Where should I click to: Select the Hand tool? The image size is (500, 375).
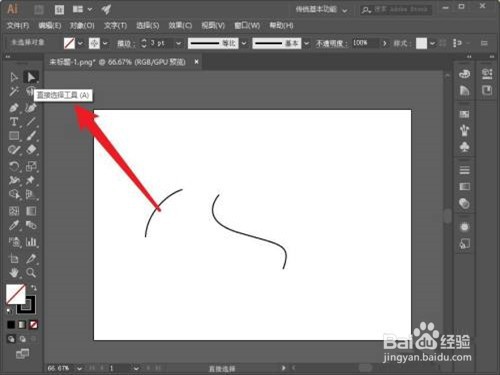pyautogui.click(x=14, y=273)
